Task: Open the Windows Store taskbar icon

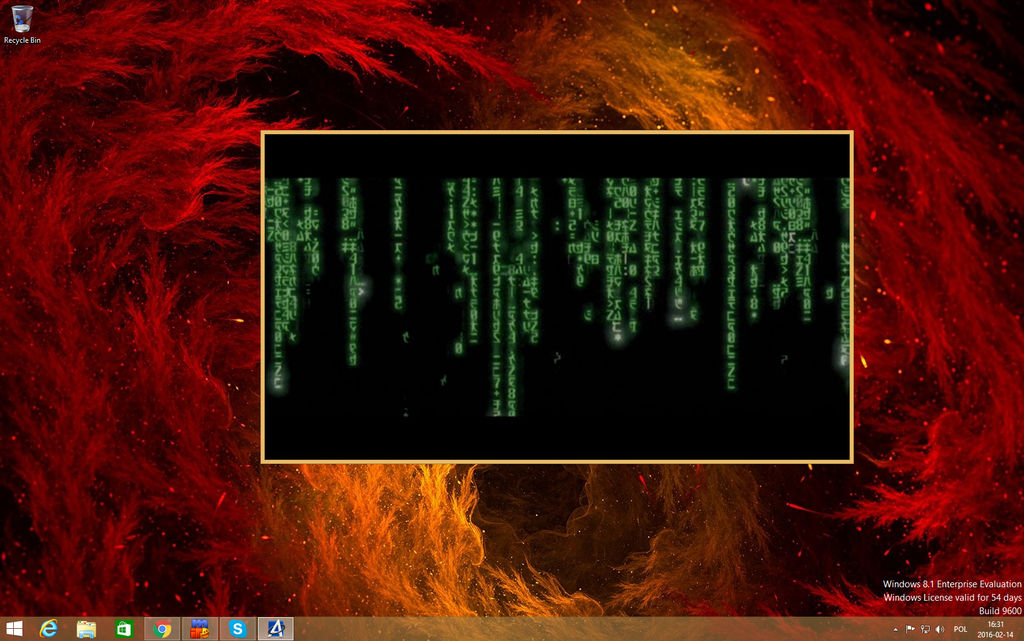Action: click(x=123, y=629)
